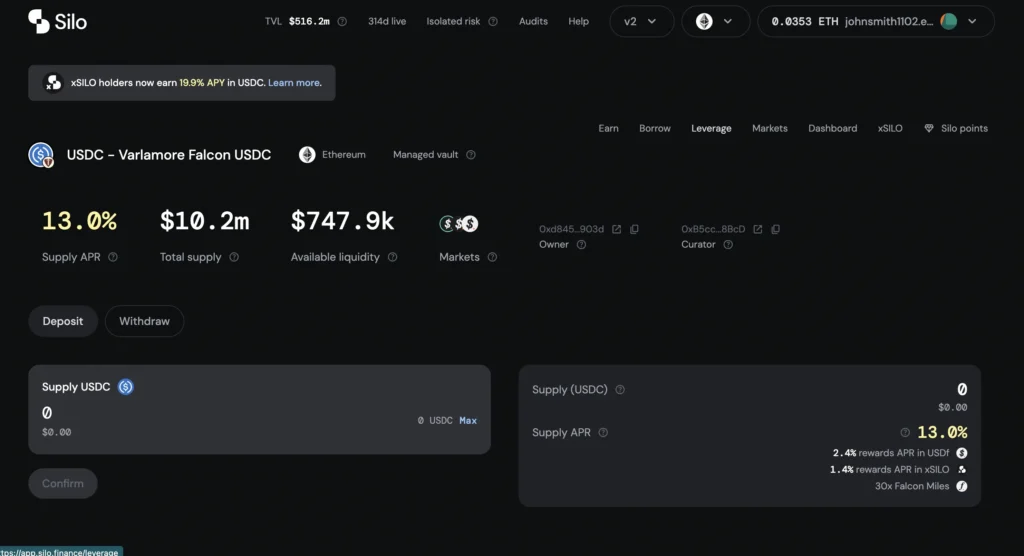Image resolution: width=1024 pixels, height=556 pixels.
Task: Open the Ethereum network selector dropdown
Action: coord(715,22)
